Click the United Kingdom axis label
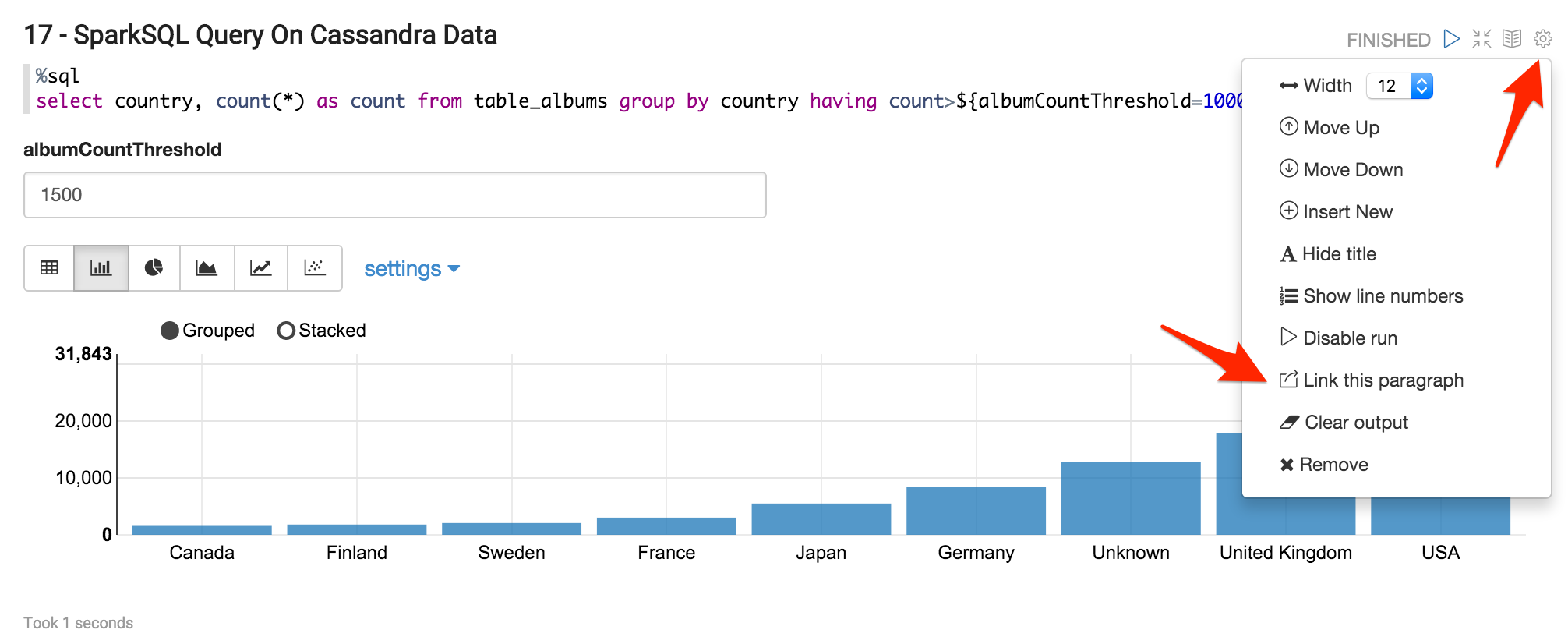Screen dimensions: 1568x644 (1286, 553)
